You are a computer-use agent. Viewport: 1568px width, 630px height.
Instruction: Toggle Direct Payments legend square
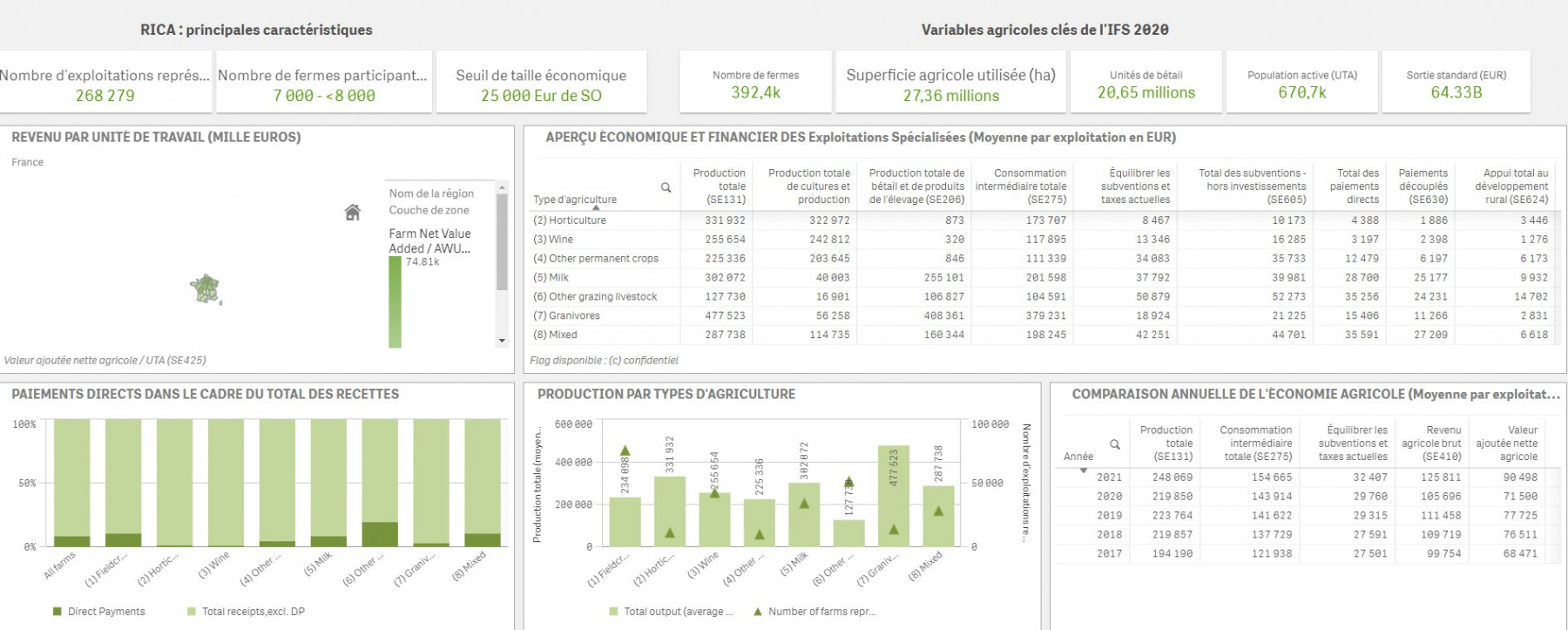pyautogui.click(x=57, y=612)
